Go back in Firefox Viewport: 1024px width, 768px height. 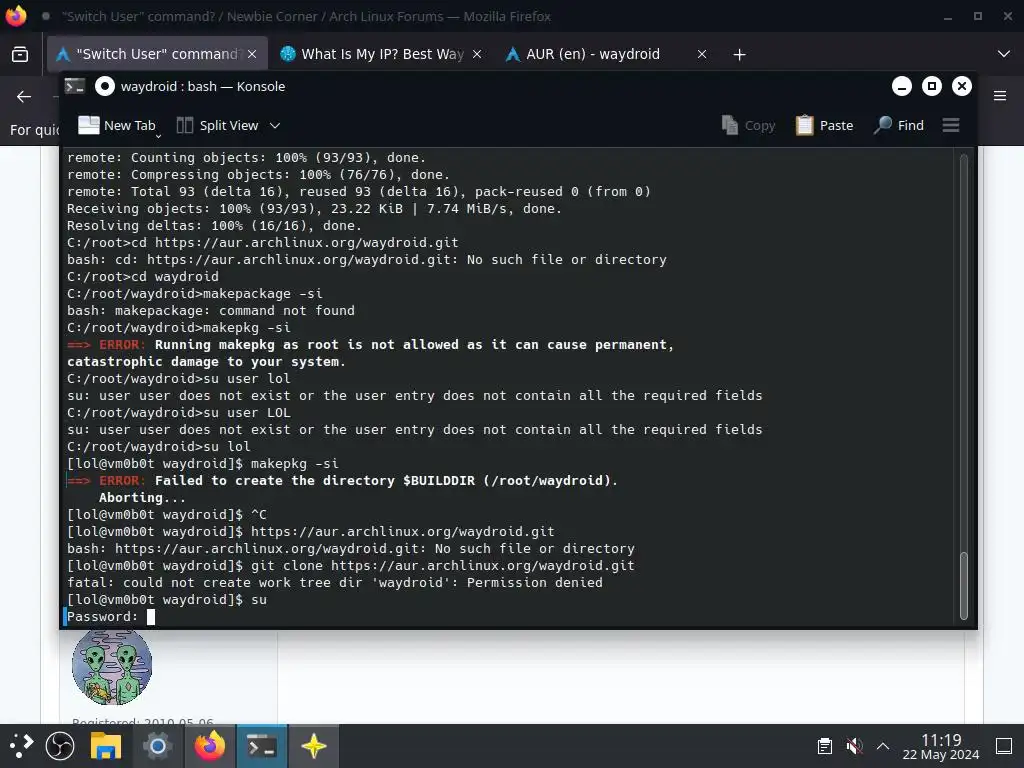coord(24,97)
